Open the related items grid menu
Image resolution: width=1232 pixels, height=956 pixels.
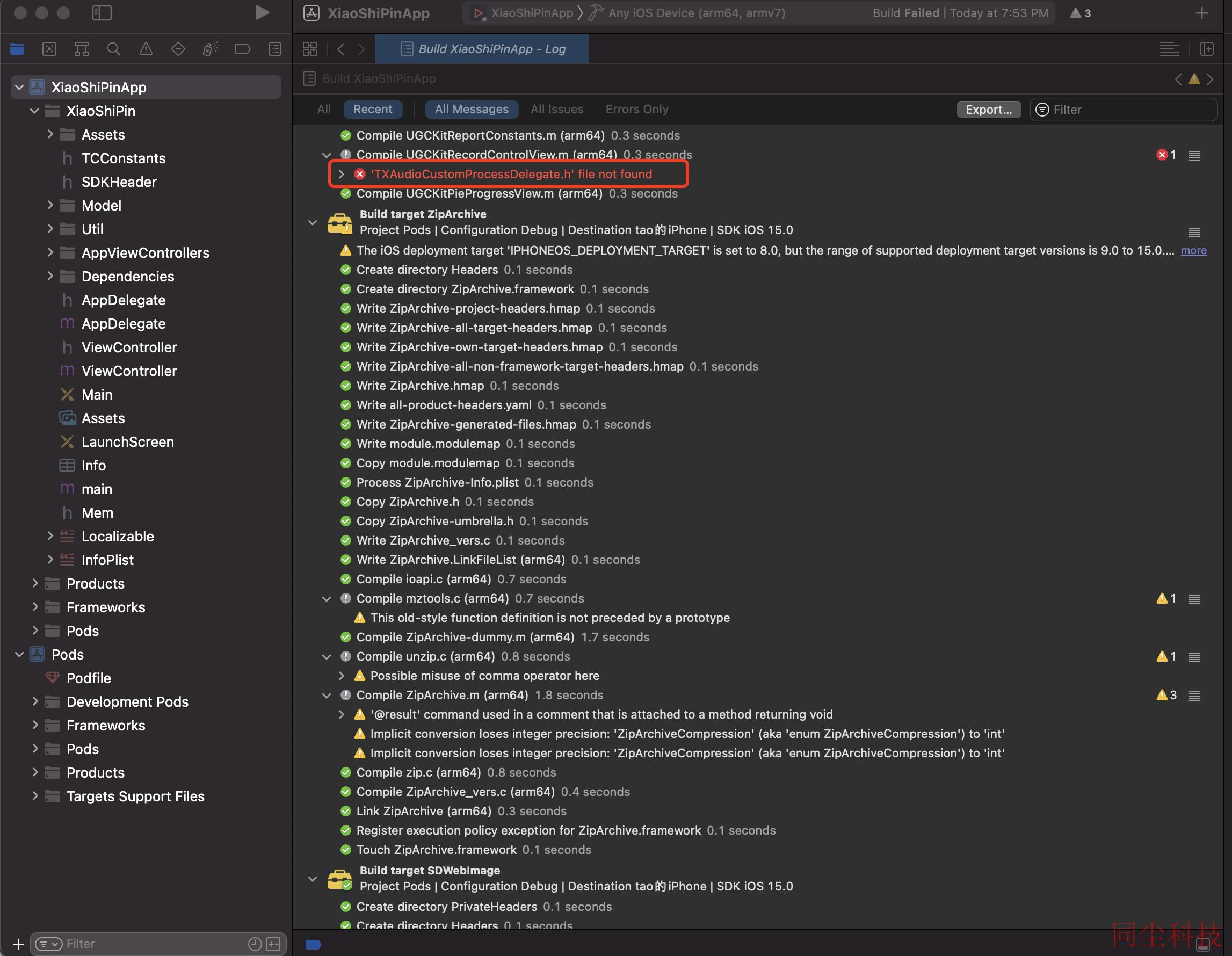tap(310, 49)
